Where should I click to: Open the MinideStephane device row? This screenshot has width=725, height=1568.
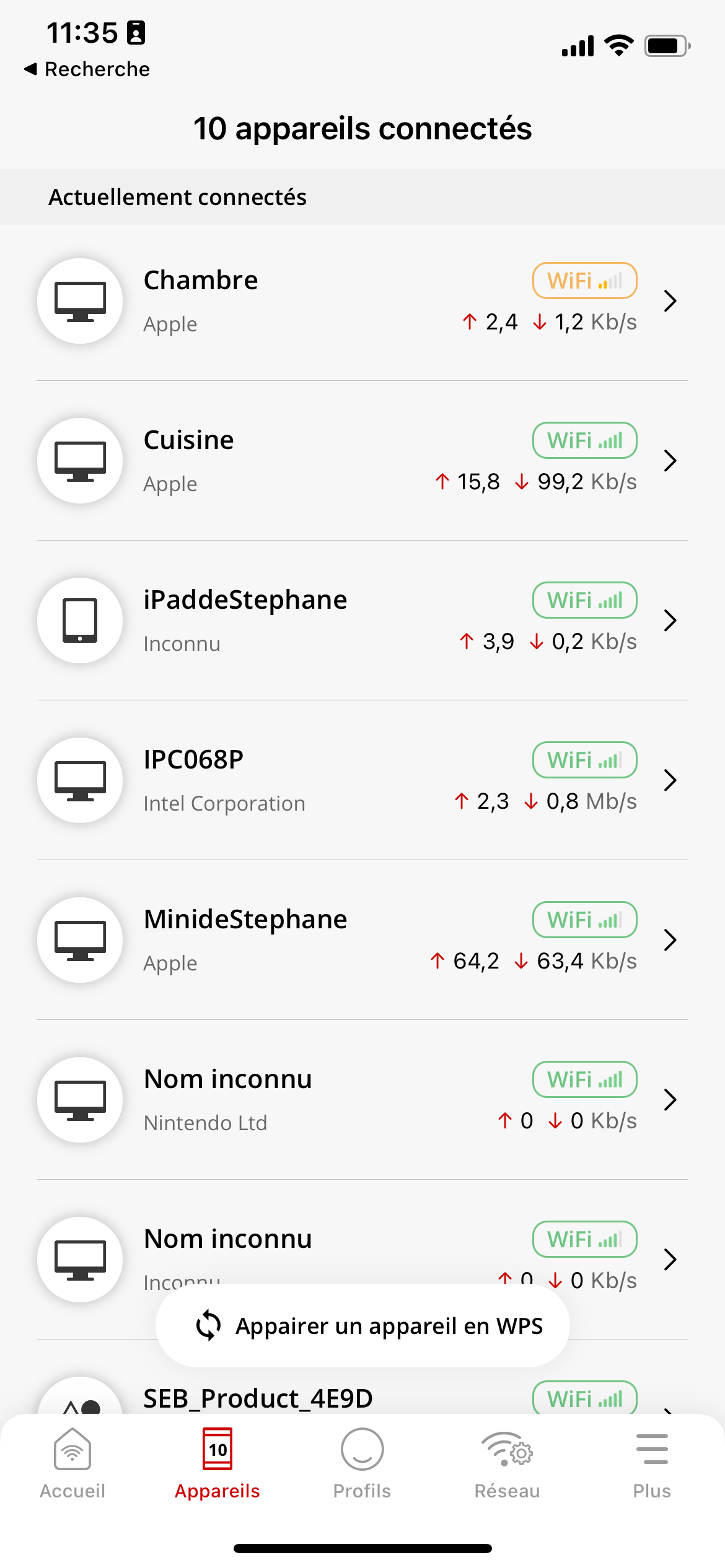[x=362, y=940]
